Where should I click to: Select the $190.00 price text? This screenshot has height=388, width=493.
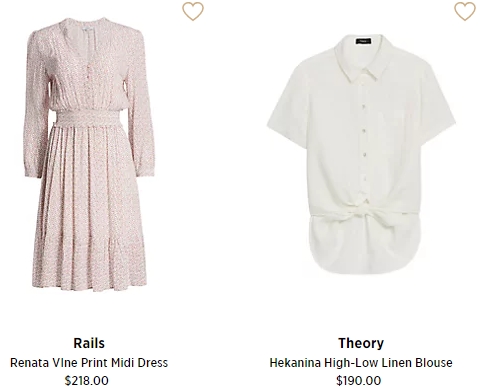click(359, 380)
